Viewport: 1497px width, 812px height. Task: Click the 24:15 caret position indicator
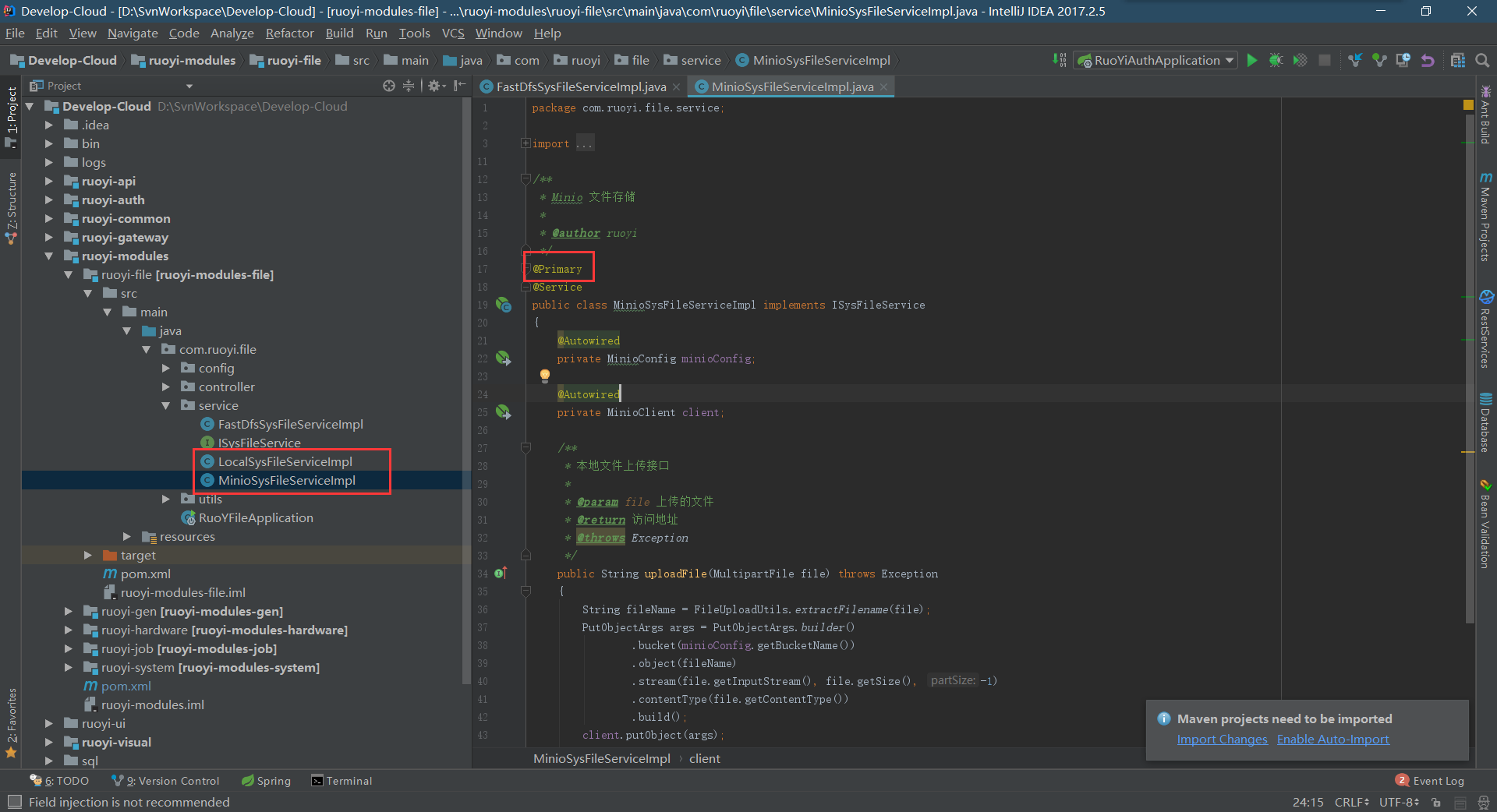click(x=1308, y=803)
